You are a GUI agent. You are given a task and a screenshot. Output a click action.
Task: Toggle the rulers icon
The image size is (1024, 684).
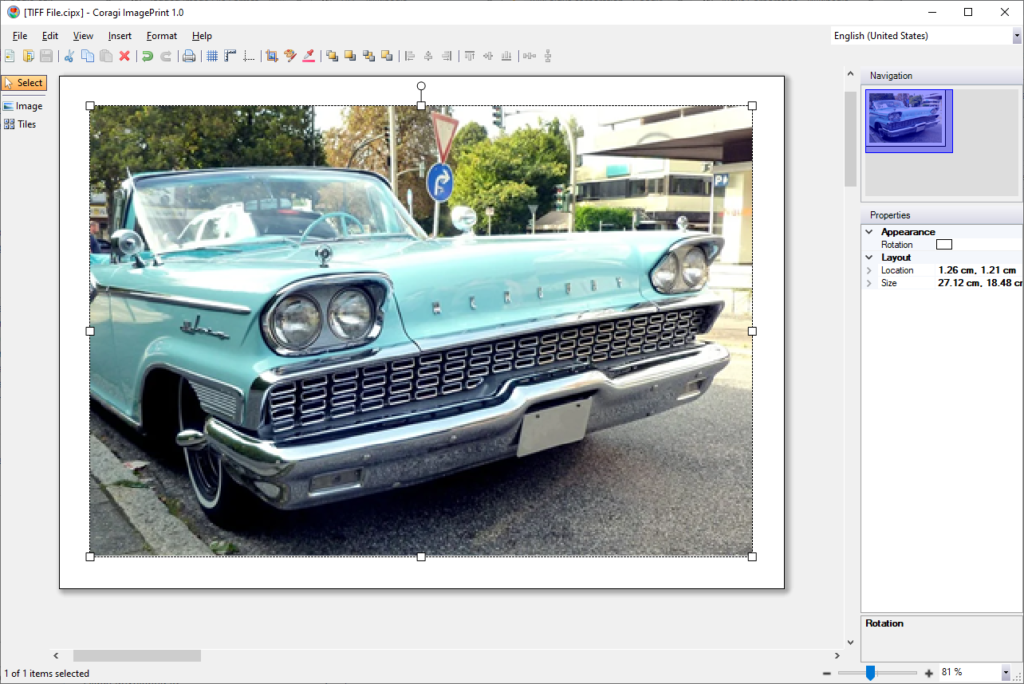(x=230, y=56)
